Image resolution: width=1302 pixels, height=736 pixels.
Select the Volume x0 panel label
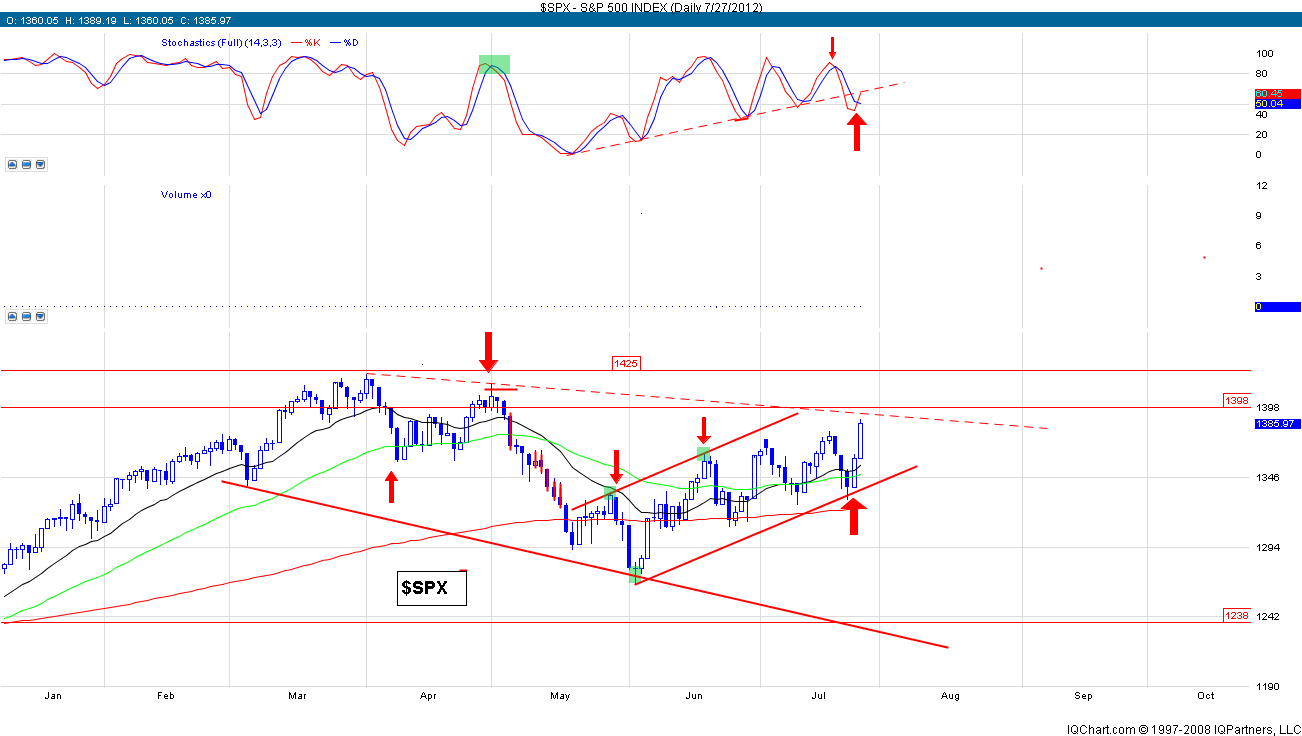[x=186, y=195]
